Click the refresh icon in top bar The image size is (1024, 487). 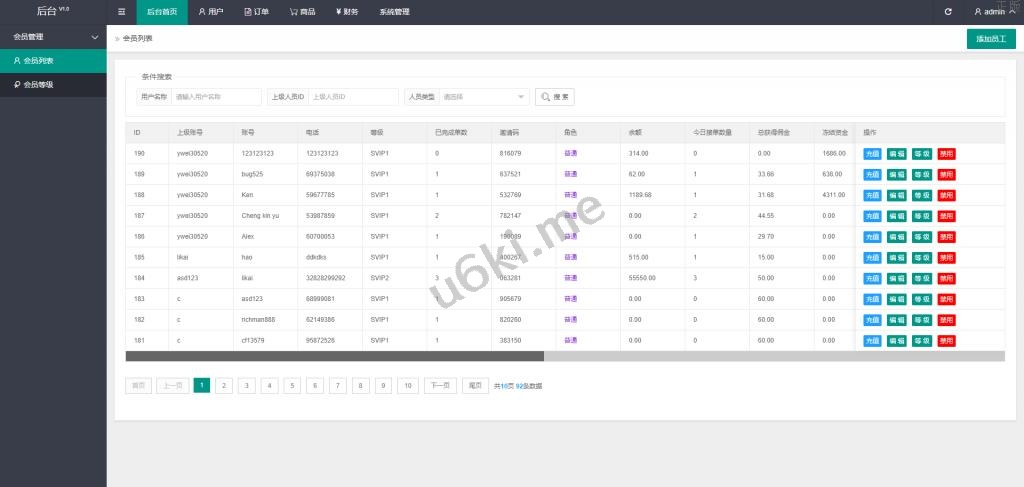948,12
